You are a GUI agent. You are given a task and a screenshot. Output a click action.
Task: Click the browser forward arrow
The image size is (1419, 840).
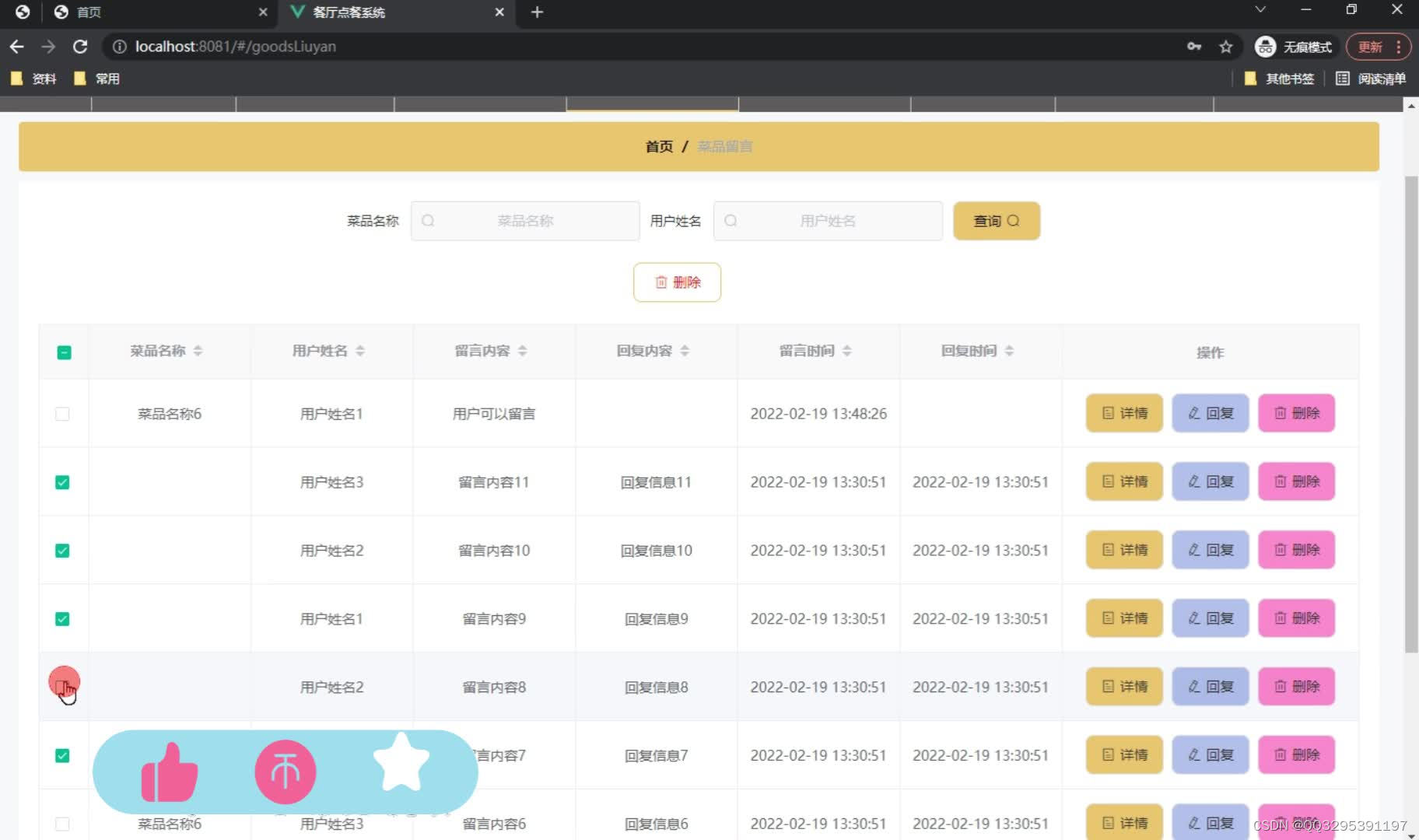(x=48, y=47)
